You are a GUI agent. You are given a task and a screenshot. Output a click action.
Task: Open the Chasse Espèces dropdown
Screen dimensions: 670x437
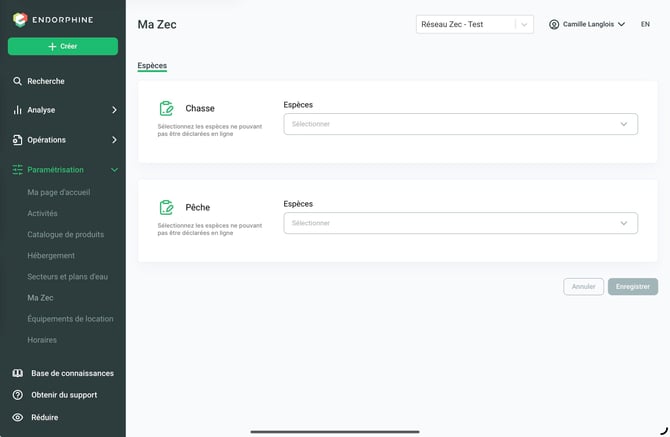[461, 124]
